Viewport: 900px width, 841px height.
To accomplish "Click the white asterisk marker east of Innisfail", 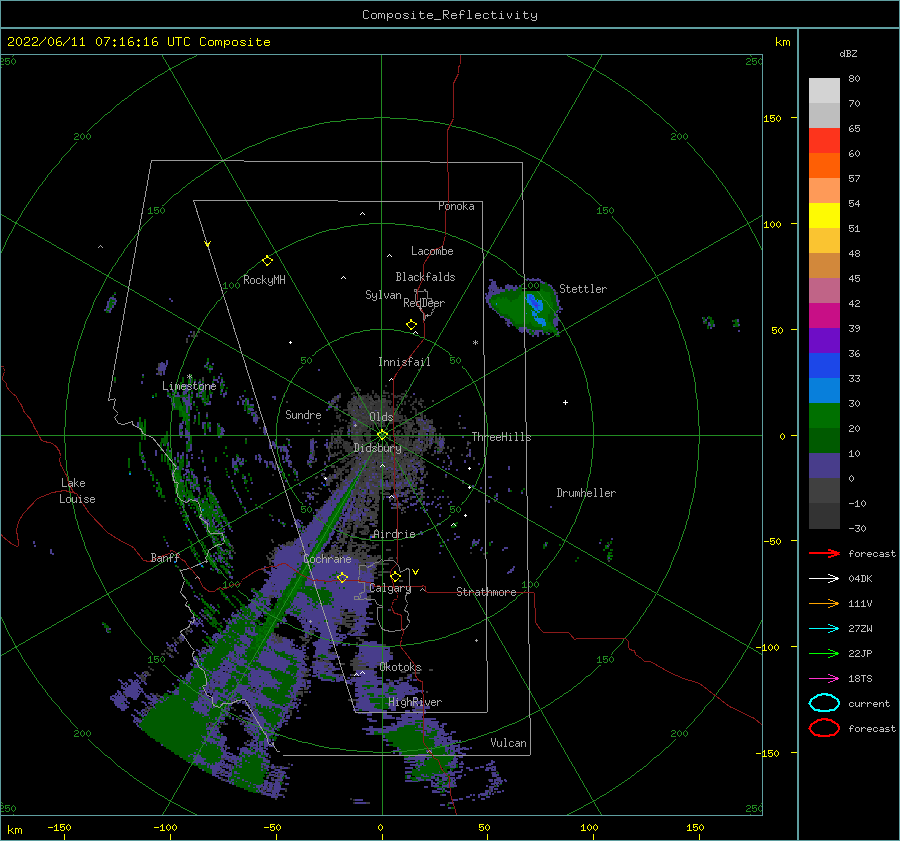I will click(x=475, y=343).
